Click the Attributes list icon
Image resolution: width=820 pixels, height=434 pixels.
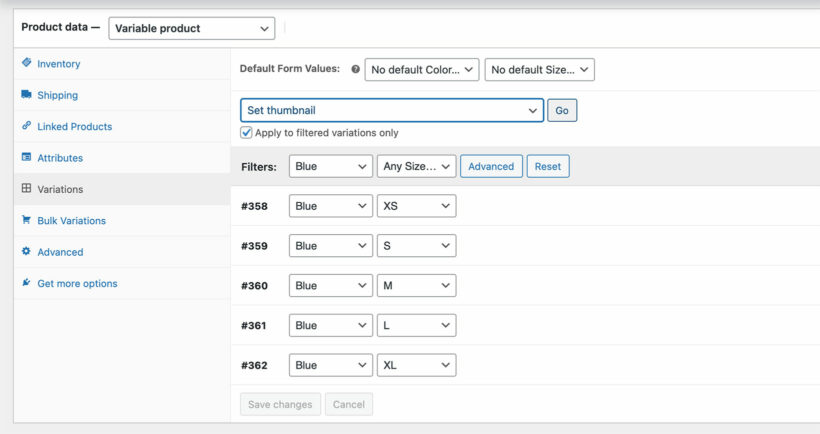click(26, 158)
